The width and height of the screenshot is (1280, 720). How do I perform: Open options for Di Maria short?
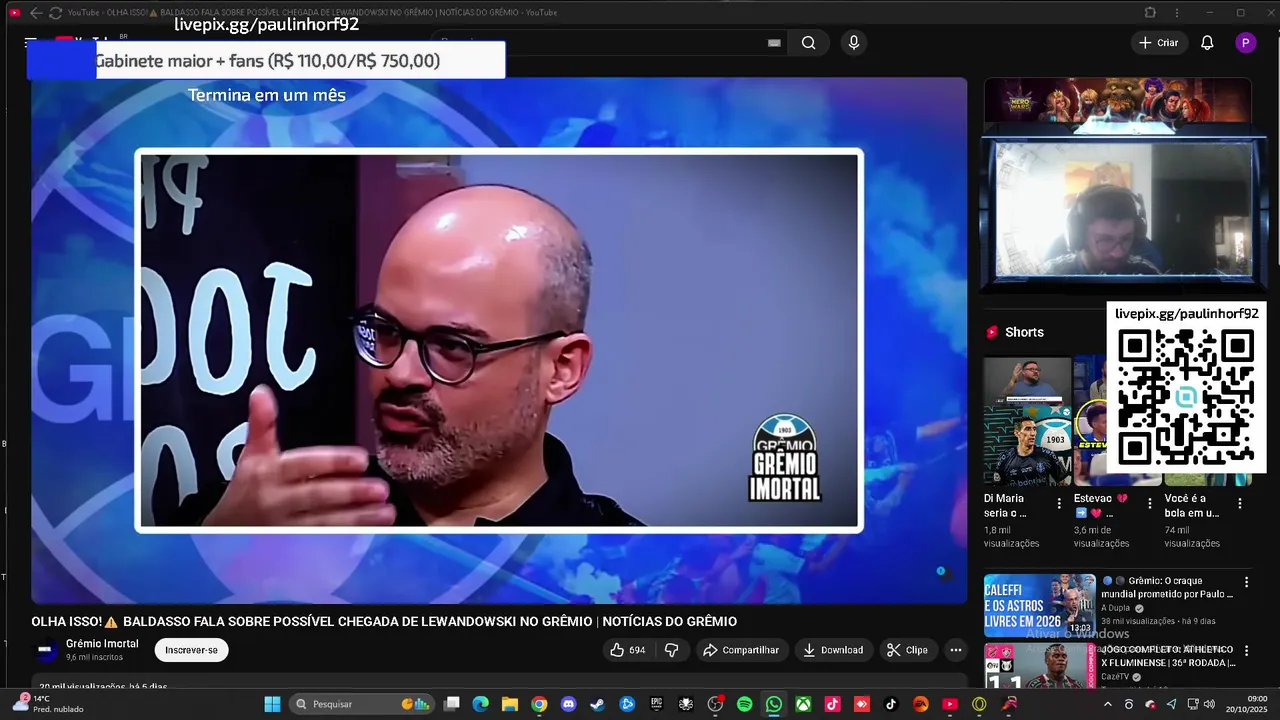pos(1059,503)
